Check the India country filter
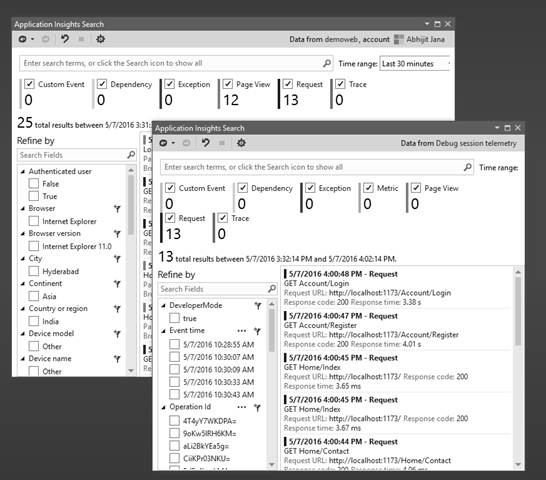The width and height of the screenshot is (546, 480). tap(34, 321)
